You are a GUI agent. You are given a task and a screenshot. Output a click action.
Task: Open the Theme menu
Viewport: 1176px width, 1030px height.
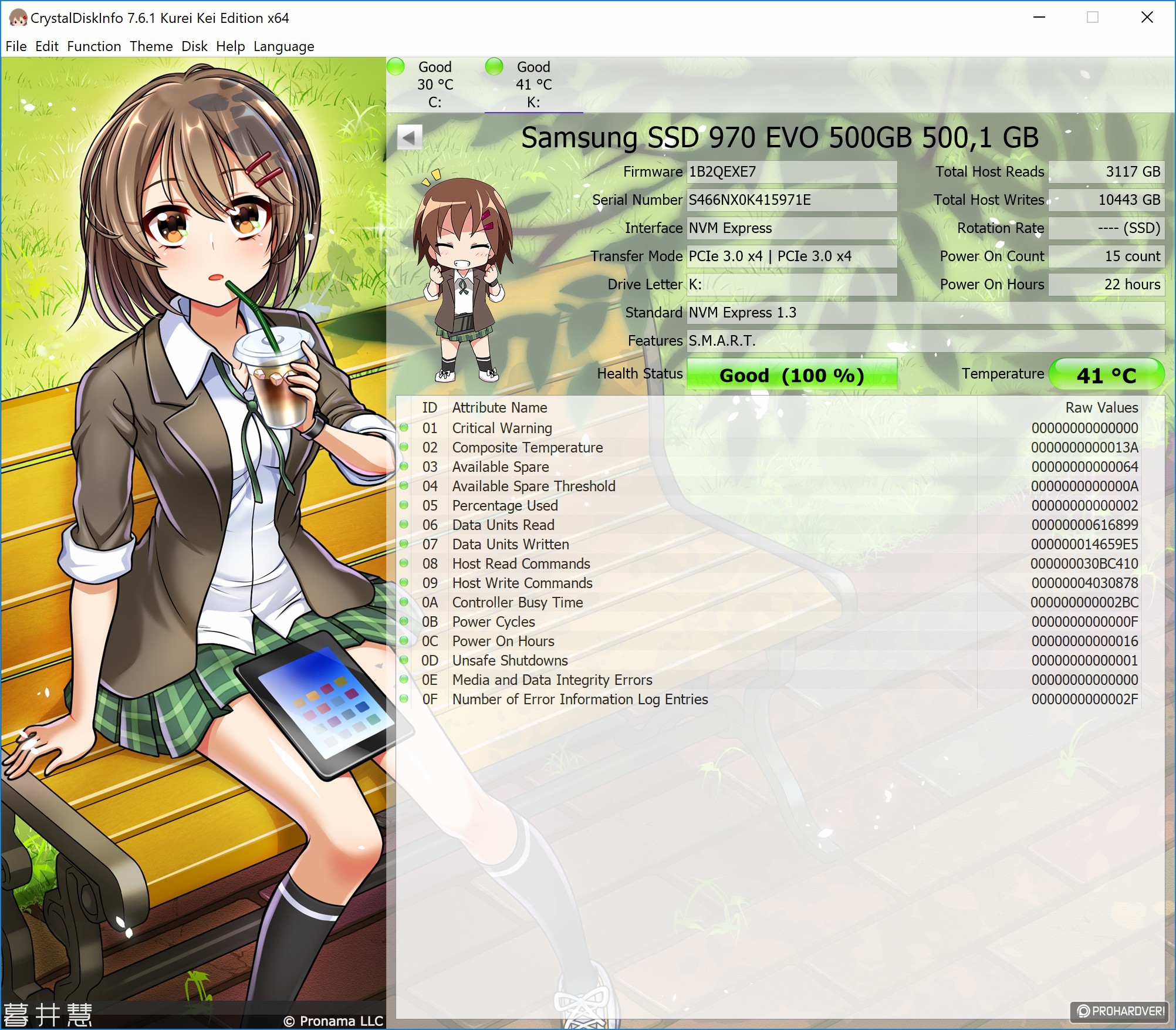coord(151,46)
